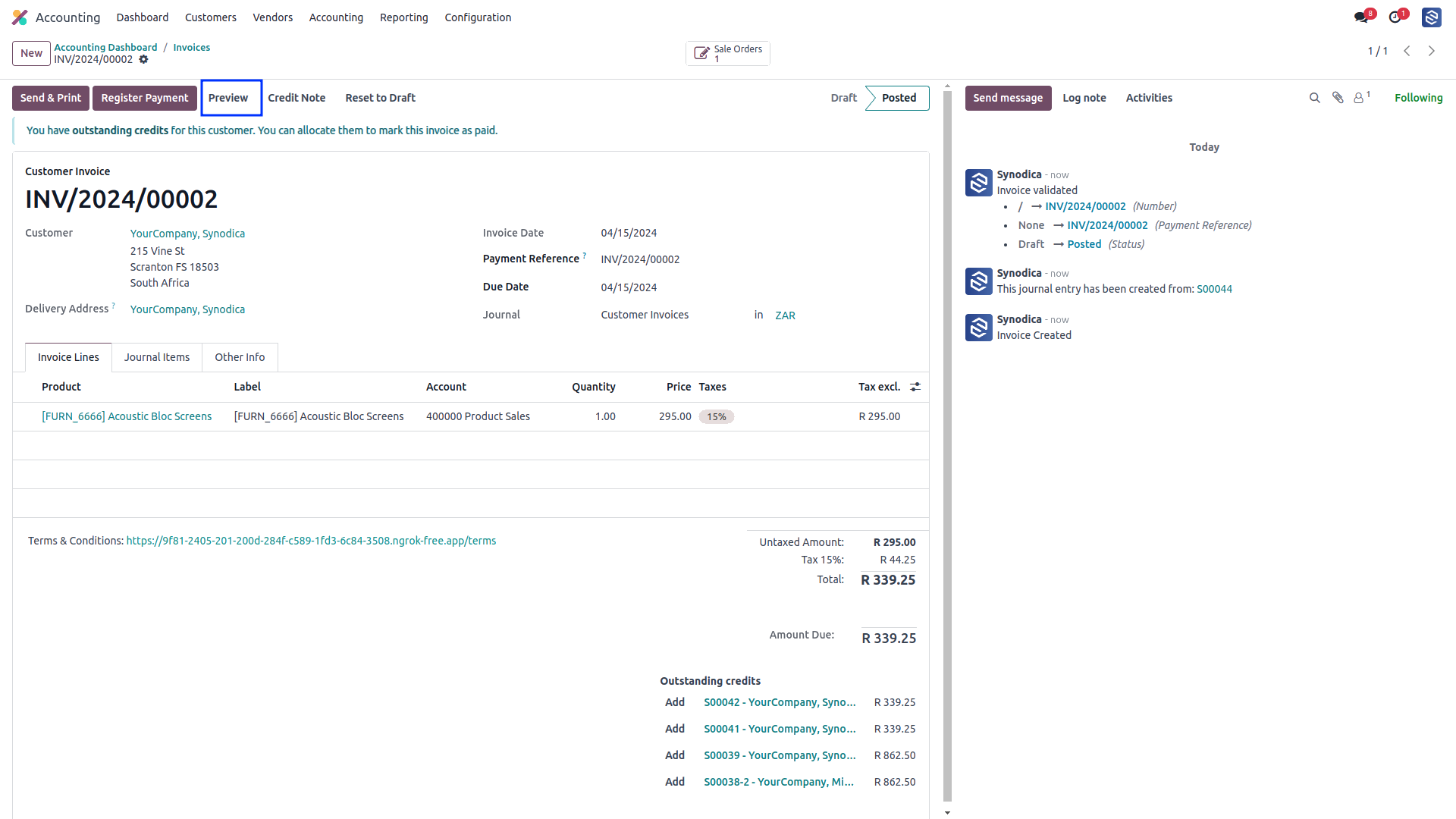Open the Vendors menu

click(x=273, y=17)
